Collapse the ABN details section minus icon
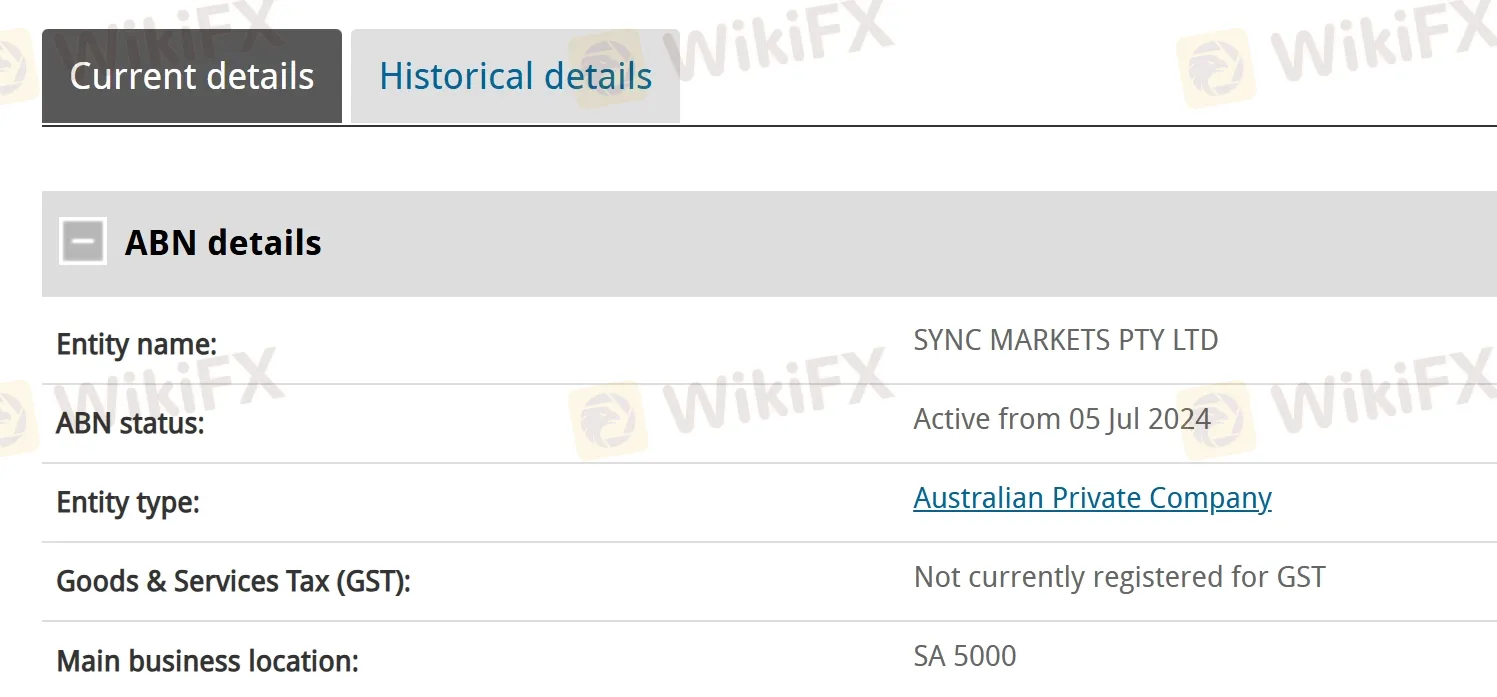The image size is (1497, 697). tap(83, 242)
